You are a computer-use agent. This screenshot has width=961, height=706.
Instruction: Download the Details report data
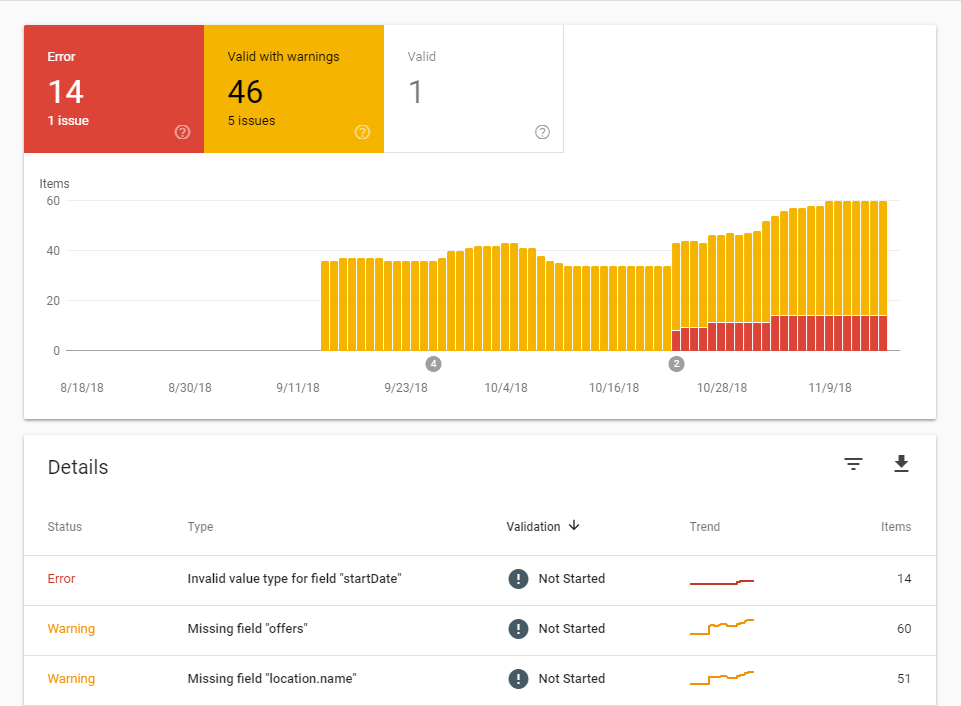901,464
